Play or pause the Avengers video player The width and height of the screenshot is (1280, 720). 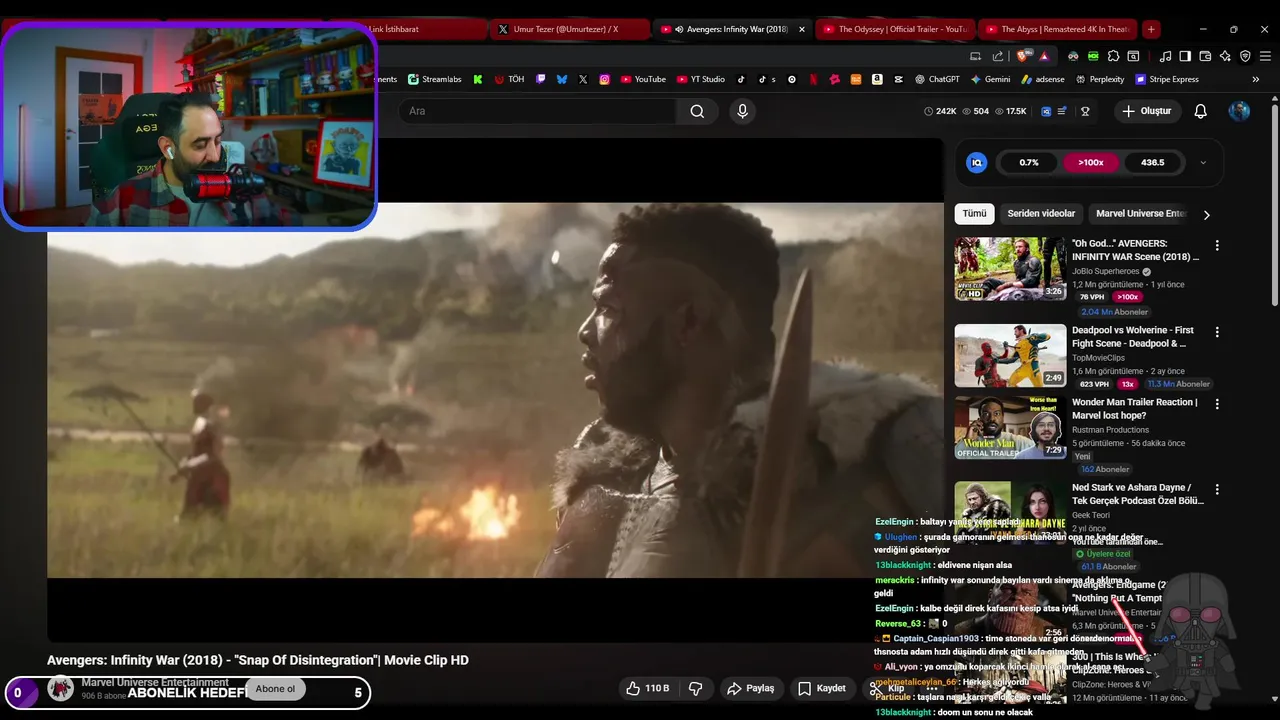click(x=495, y=390)
